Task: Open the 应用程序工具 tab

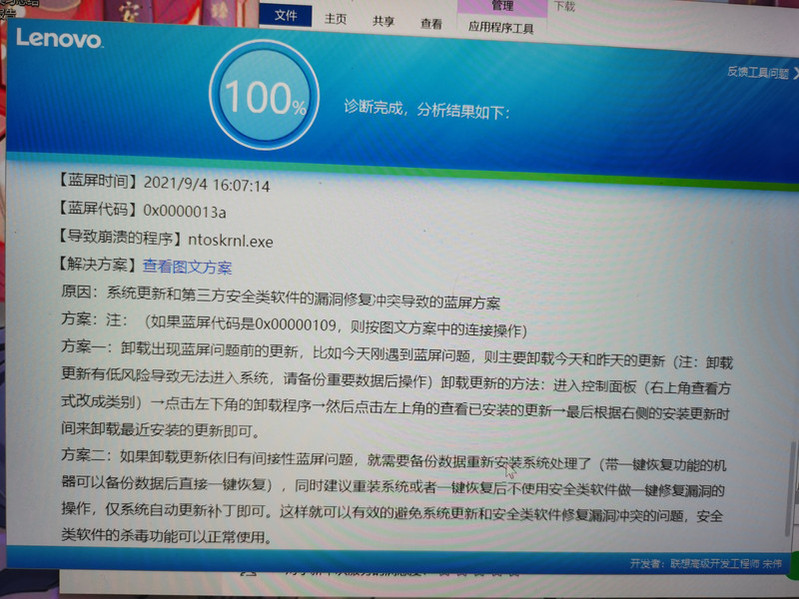Action: click(501, 28)
